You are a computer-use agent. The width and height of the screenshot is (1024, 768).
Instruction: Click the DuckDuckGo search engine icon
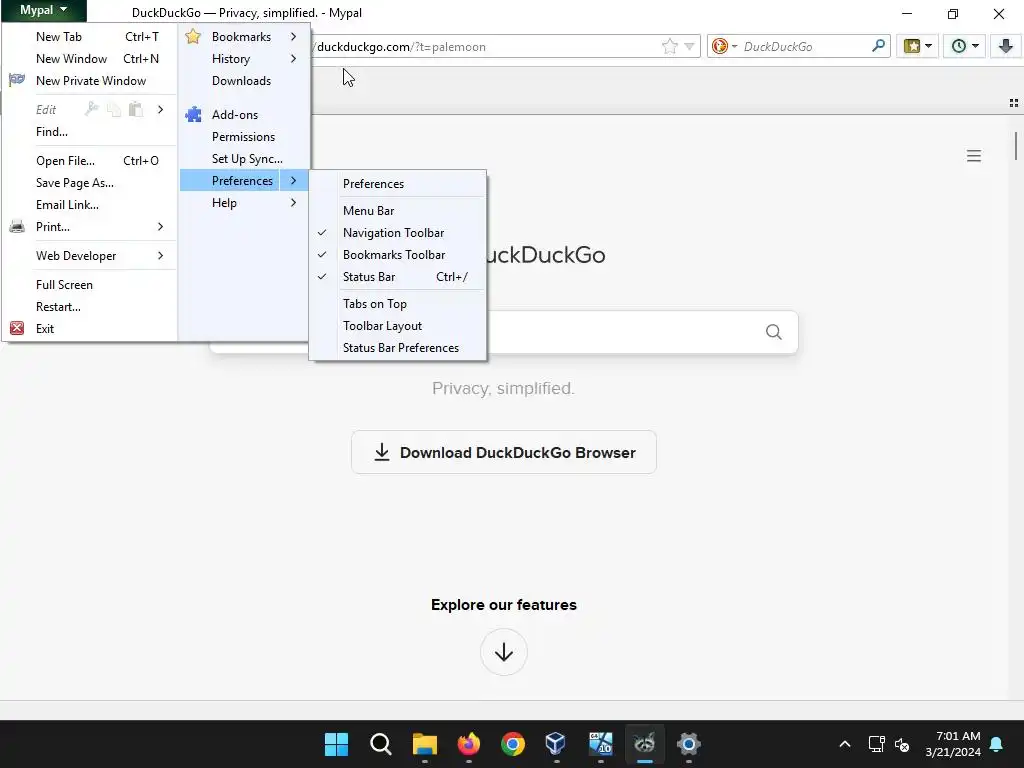pos(720,46)
